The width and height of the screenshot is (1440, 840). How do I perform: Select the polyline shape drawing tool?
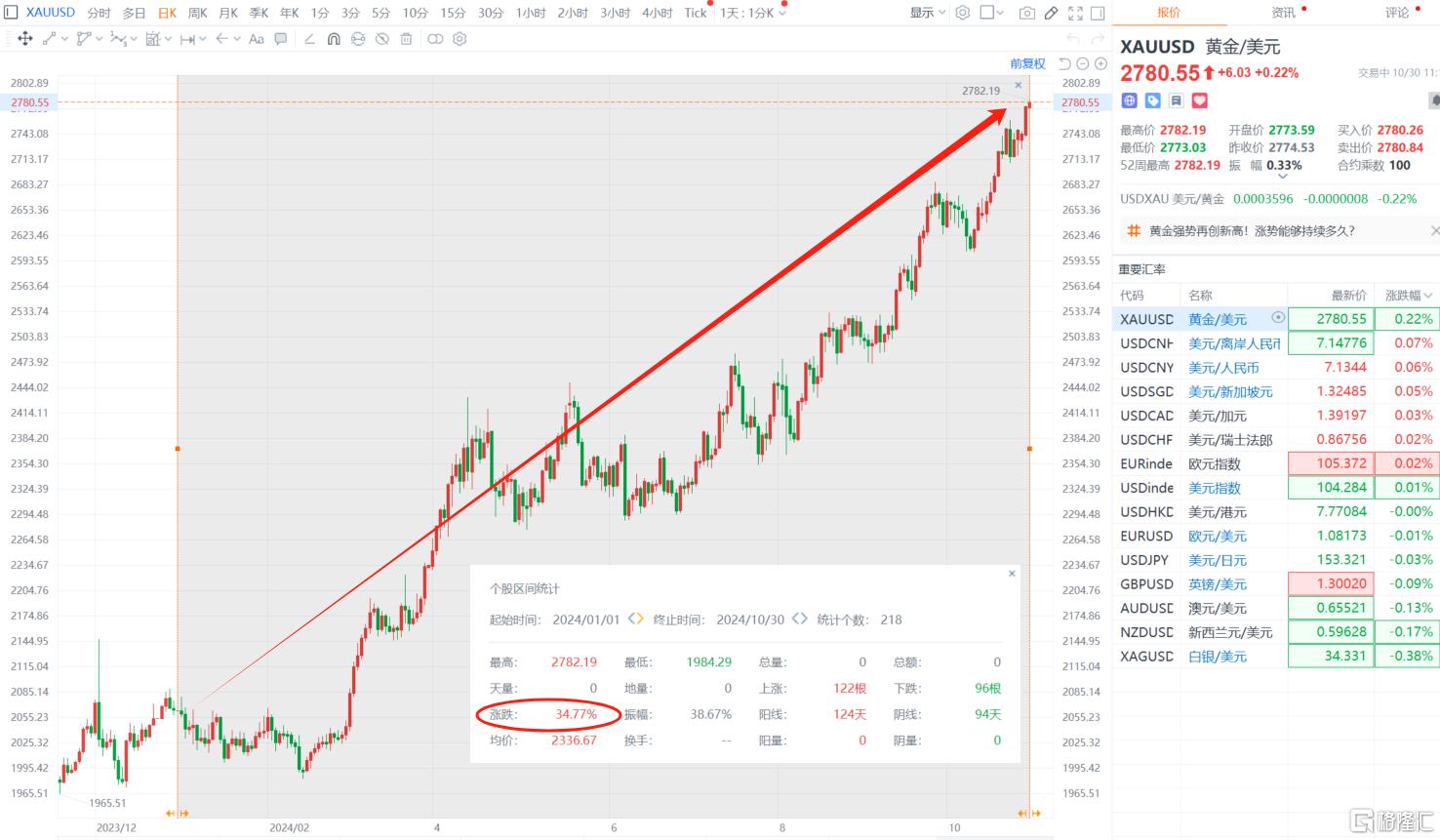click(83, 39)
